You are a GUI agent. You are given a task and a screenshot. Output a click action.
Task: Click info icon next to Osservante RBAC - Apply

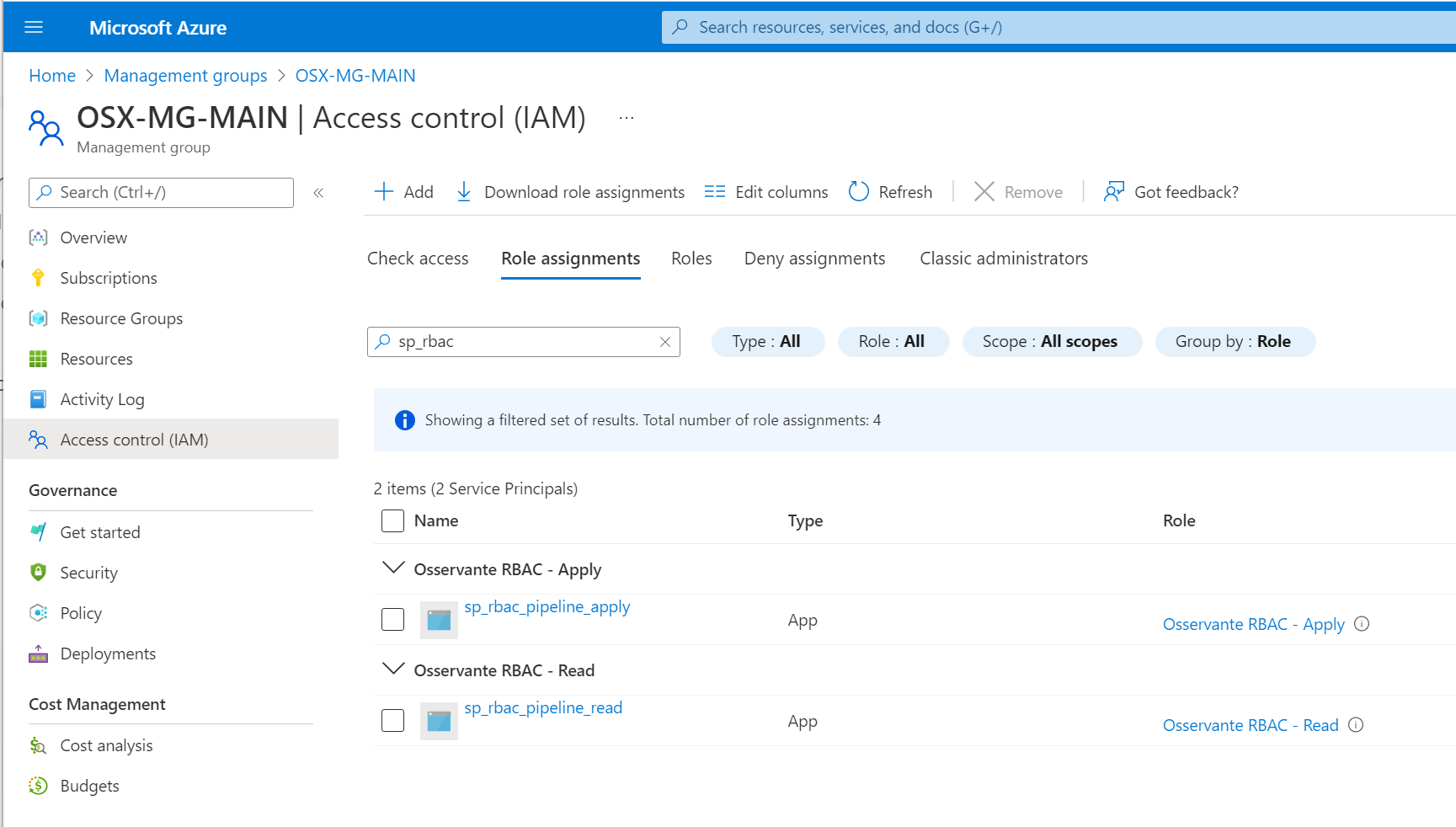[1362, 624]
